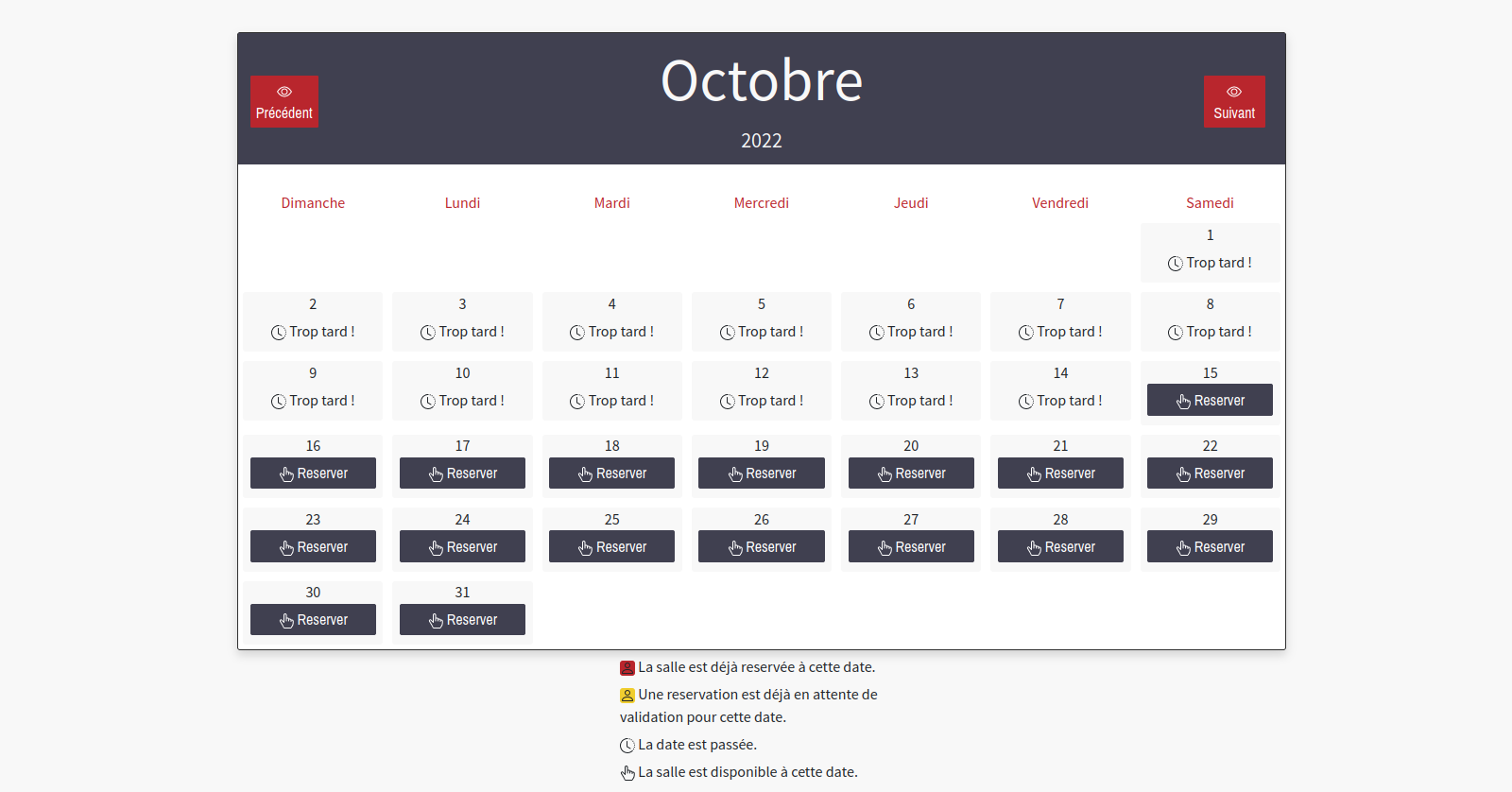Viewport: 1512px width, 792px height.
Task: Click the Octobre month title
Action: pyautogui.click(x=761, y=81)
